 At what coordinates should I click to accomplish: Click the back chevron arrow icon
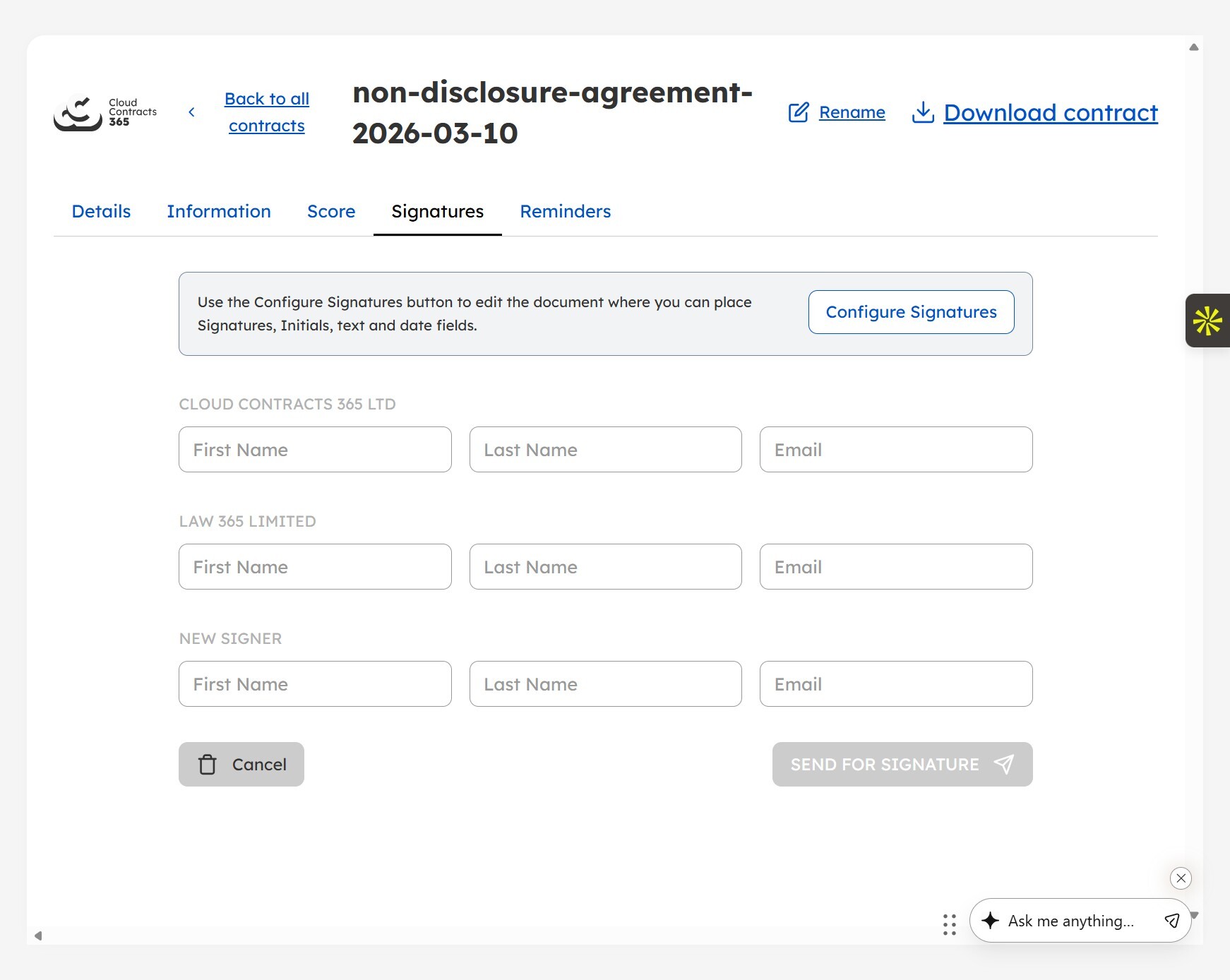pyautogui.click(x=191, y=112)
